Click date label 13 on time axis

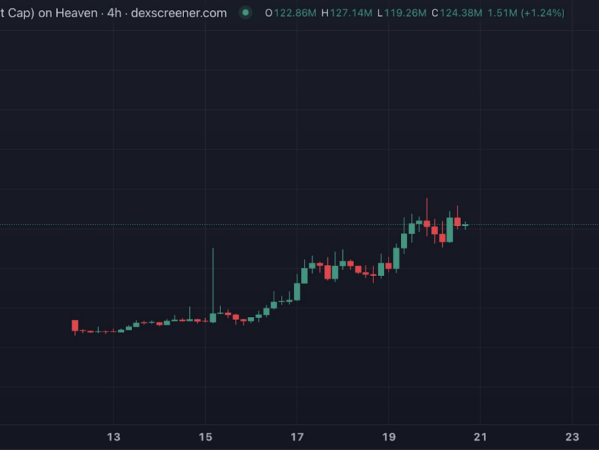coord(113,437)
